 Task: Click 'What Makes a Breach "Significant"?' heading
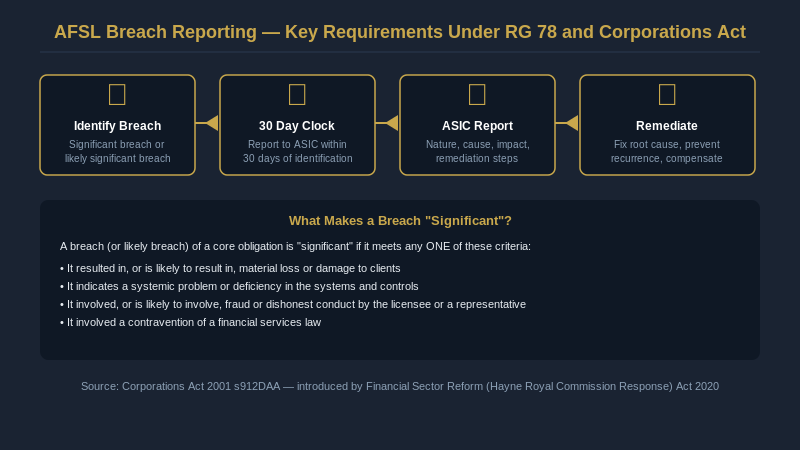[x=400, y=220]
